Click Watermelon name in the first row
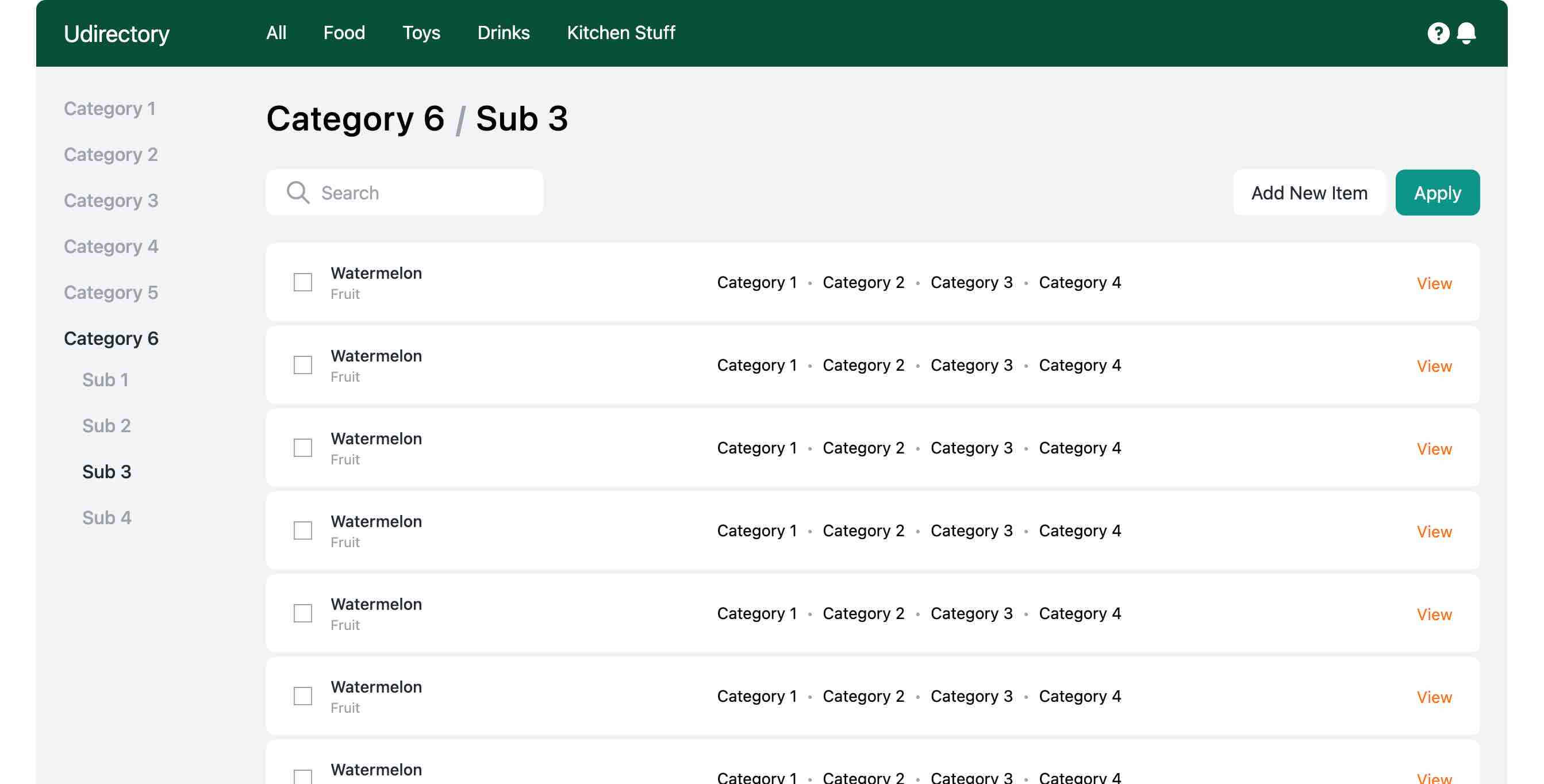1544x784 pixels. 377,272
